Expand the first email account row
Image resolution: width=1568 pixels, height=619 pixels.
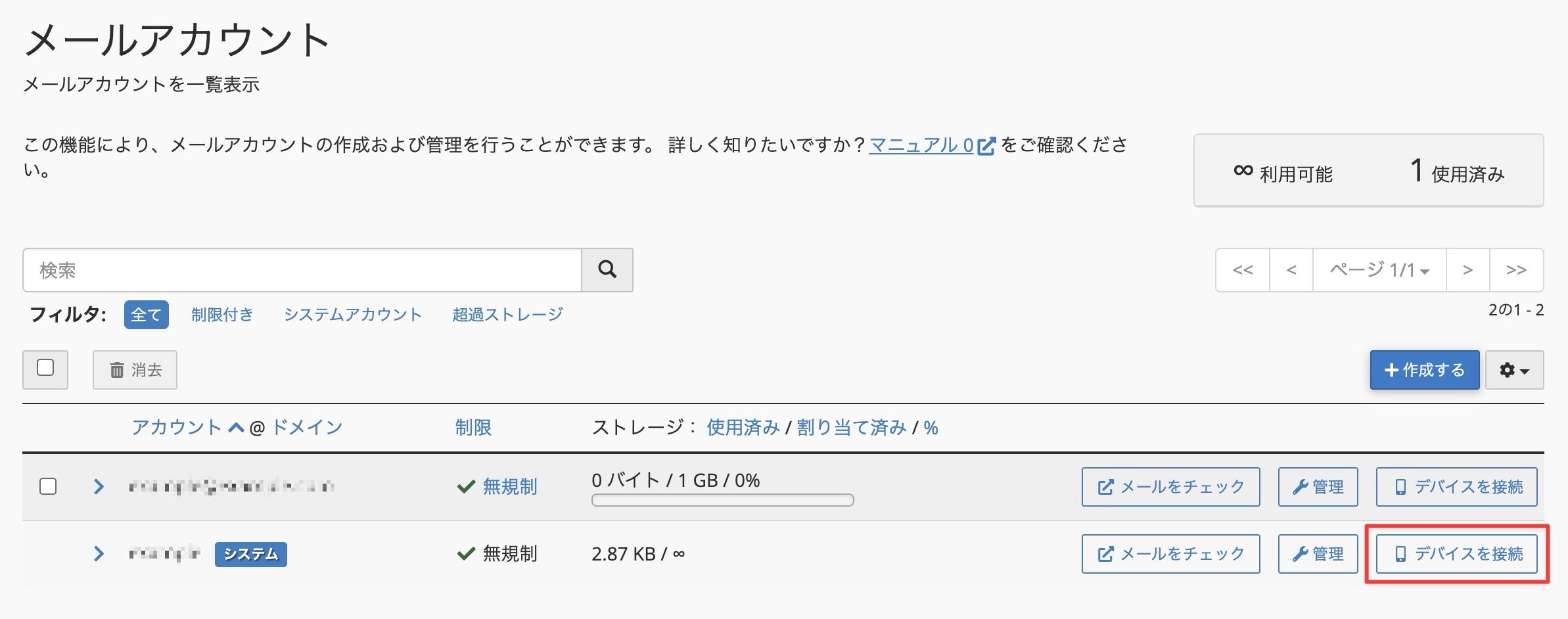point(99,486)
